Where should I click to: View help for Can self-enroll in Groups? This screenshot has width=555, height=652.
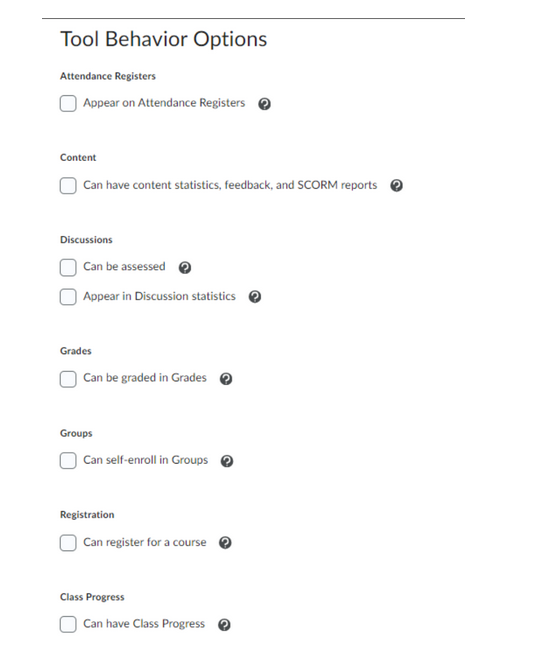tap(227, 461)
